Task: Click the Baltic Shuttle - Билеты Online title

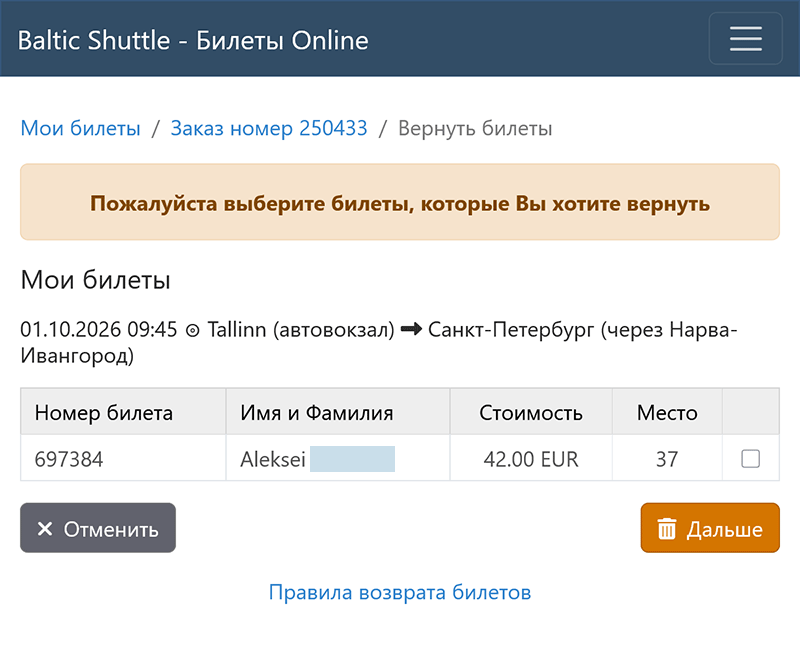Action: coord(193,40)
